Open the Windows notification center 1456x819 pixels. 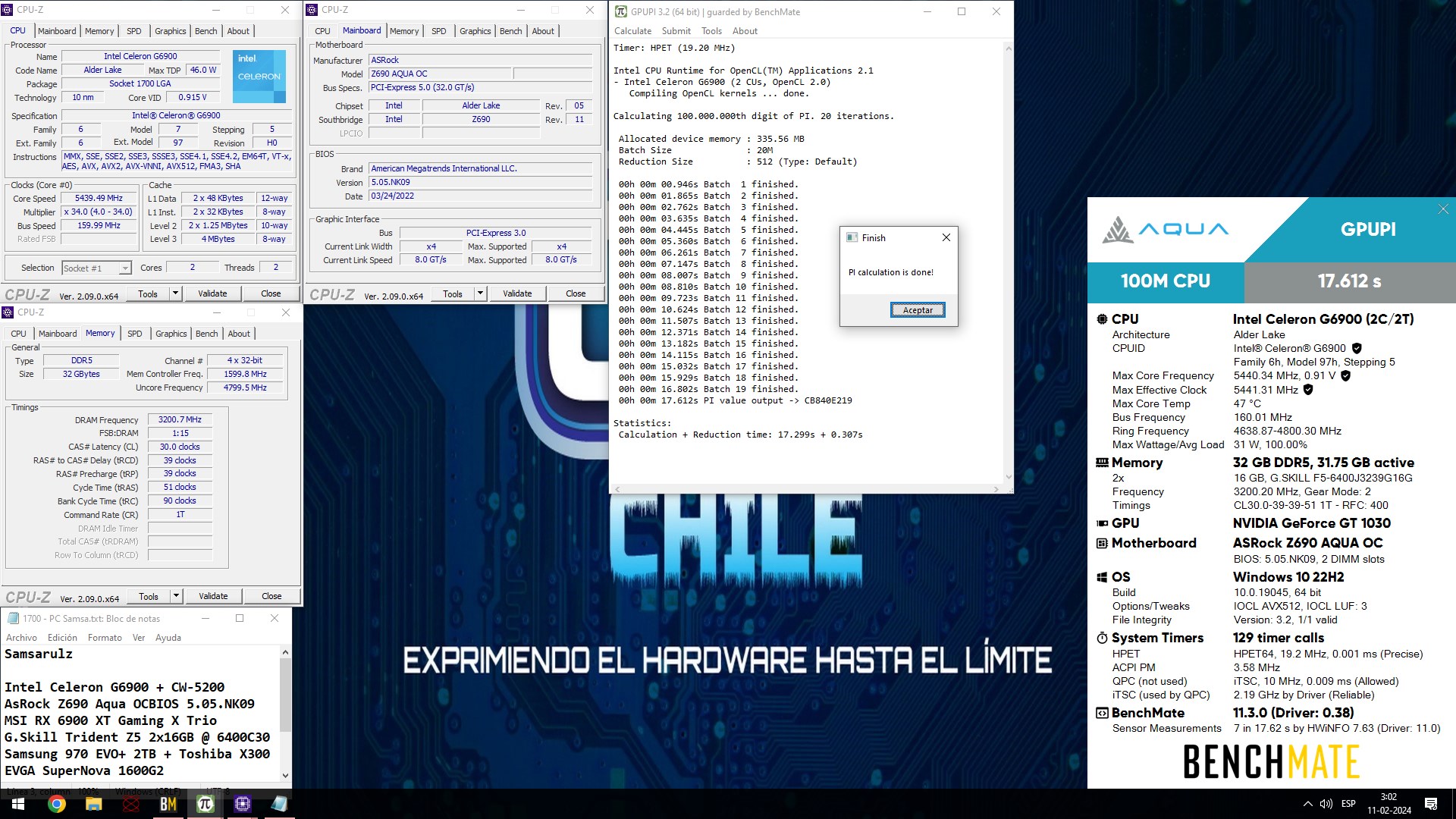(1431, 804)
